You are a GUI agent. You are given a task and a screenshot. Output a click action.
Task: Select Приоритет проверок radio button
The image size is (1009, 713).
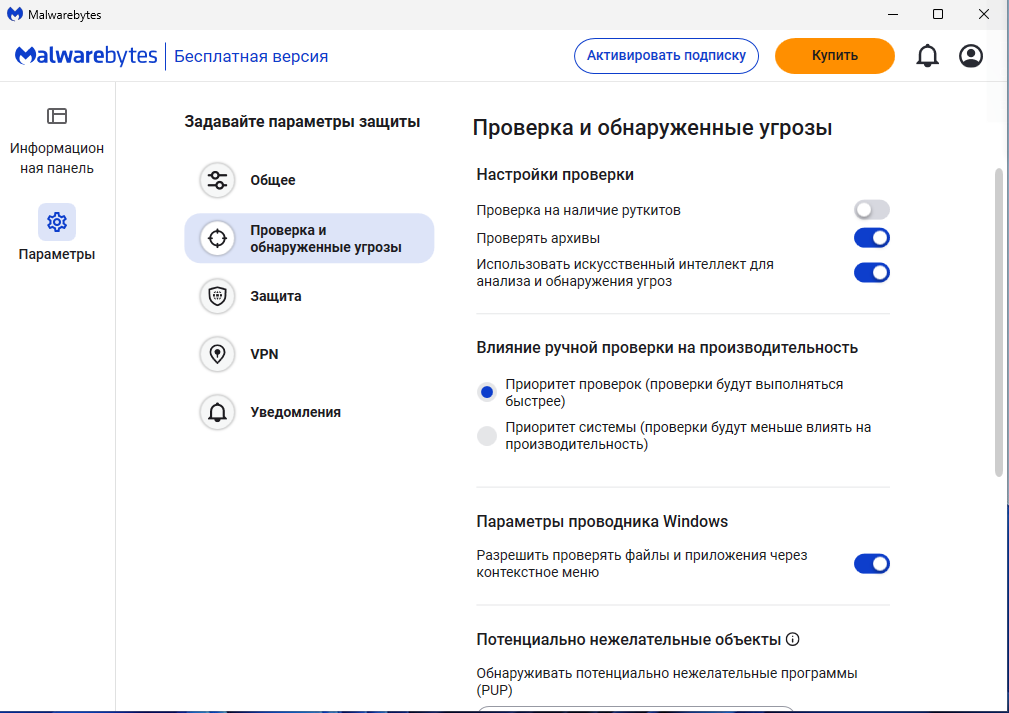pyautogui.click(x=487, y=392)
